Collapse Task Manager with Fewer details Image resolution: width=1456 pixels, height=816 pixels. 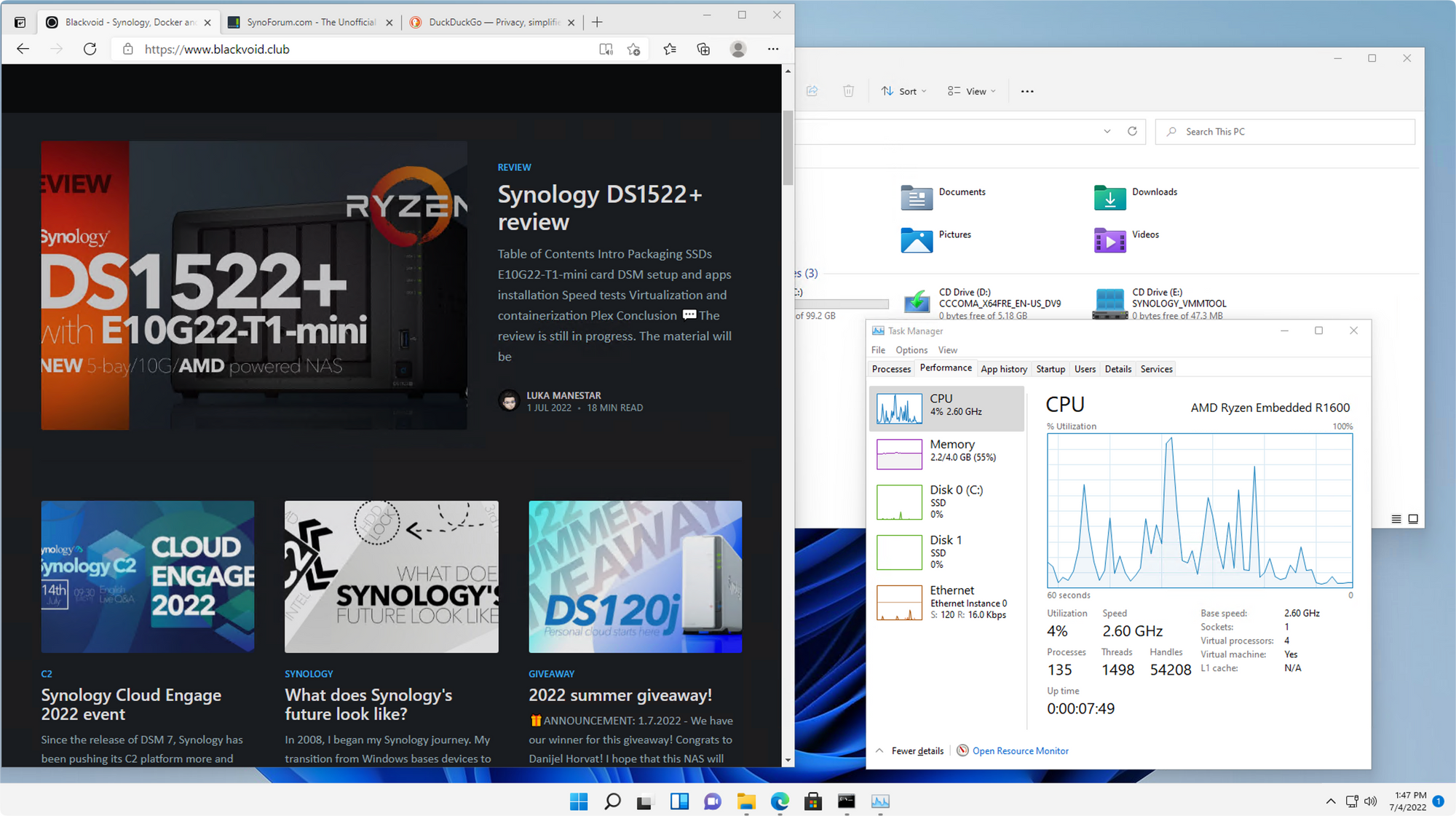click(x=910, y=750)
